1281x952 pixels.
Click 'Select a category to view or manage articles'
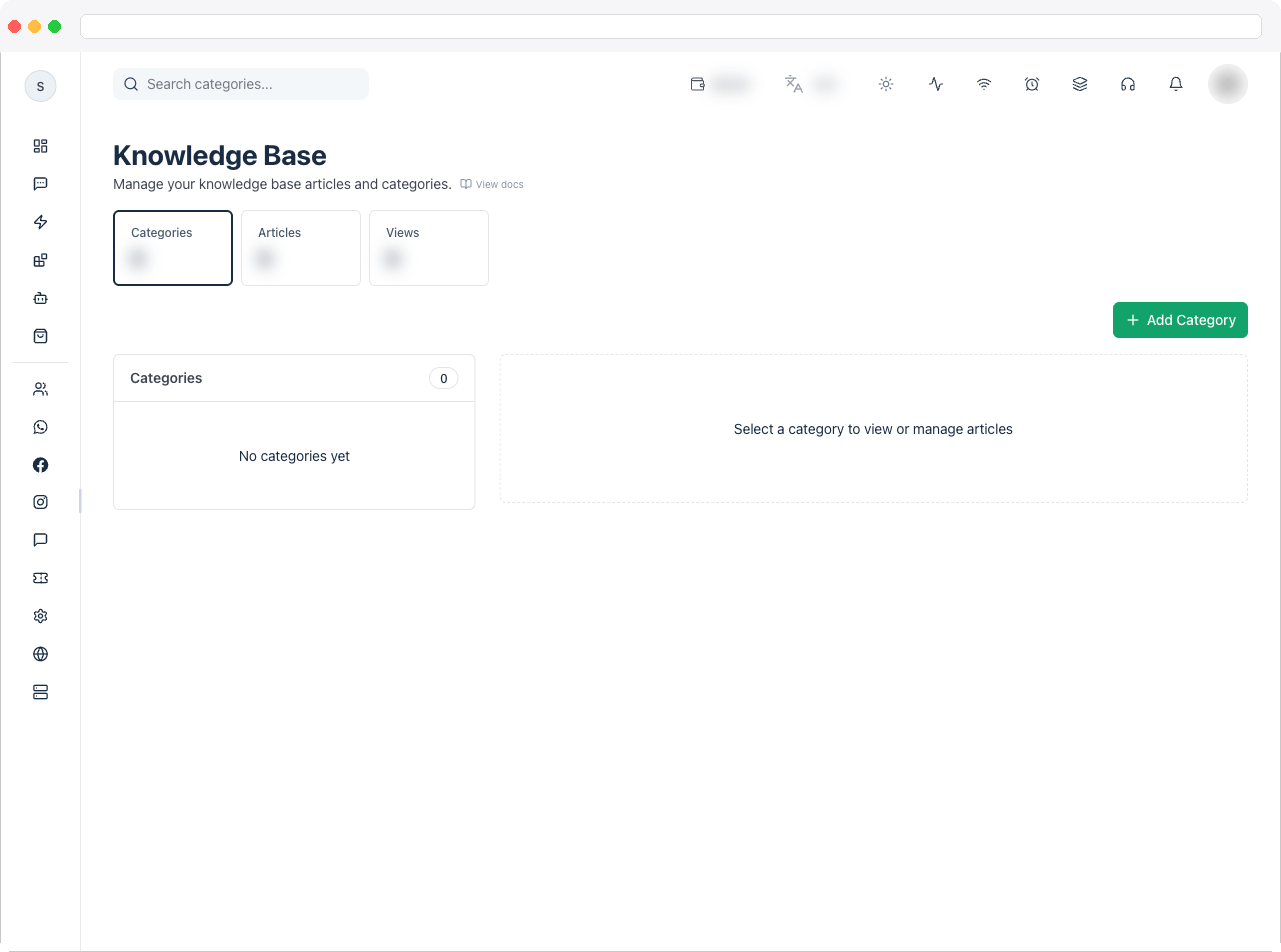click(873, 429)
